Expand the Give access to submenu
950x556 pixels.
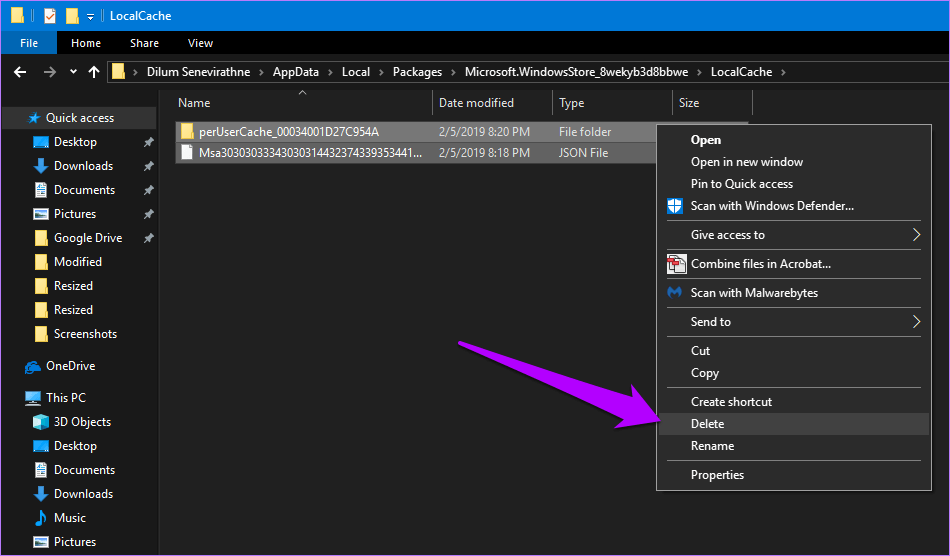(x=794, y=235)
